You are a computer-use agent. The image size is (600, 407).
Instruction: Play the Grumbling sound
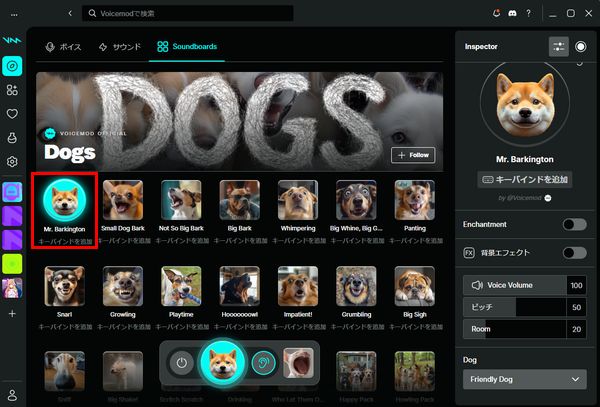pyautogui.click(x=356, y=286)
